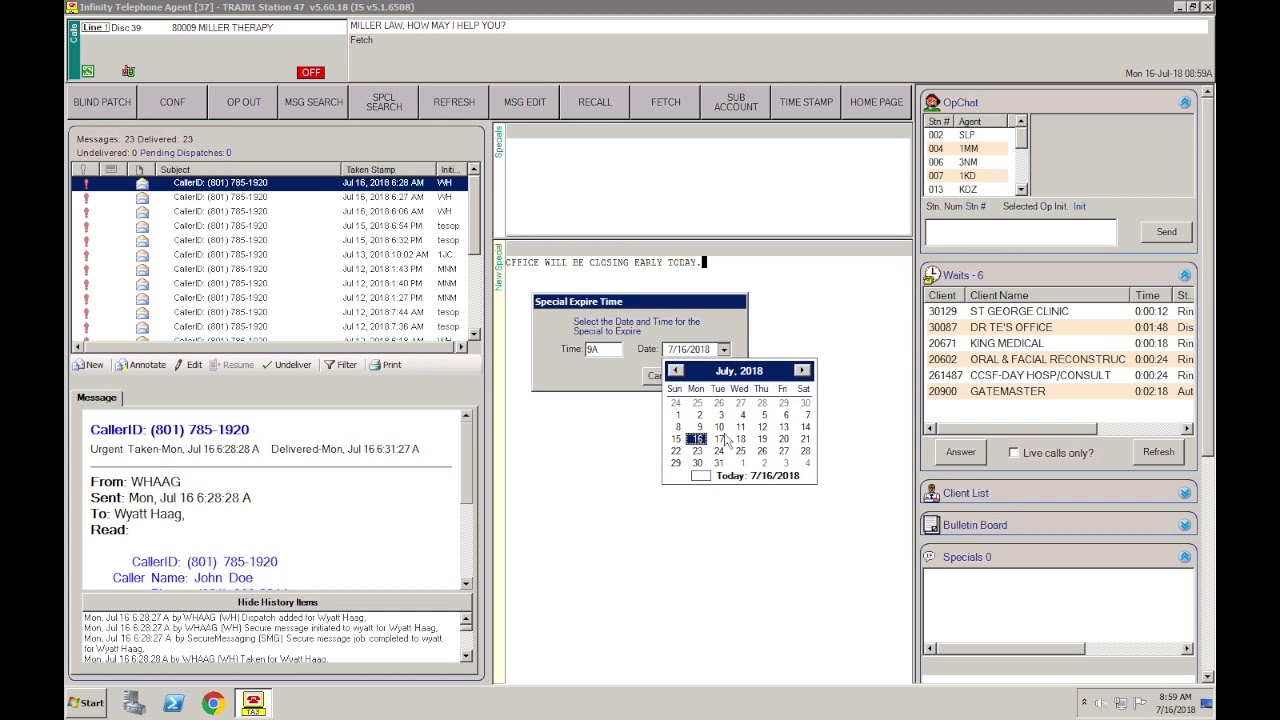Click Edit in message toolbar
The height and width of the screenshot is (720, 1280).
(188, 365)
